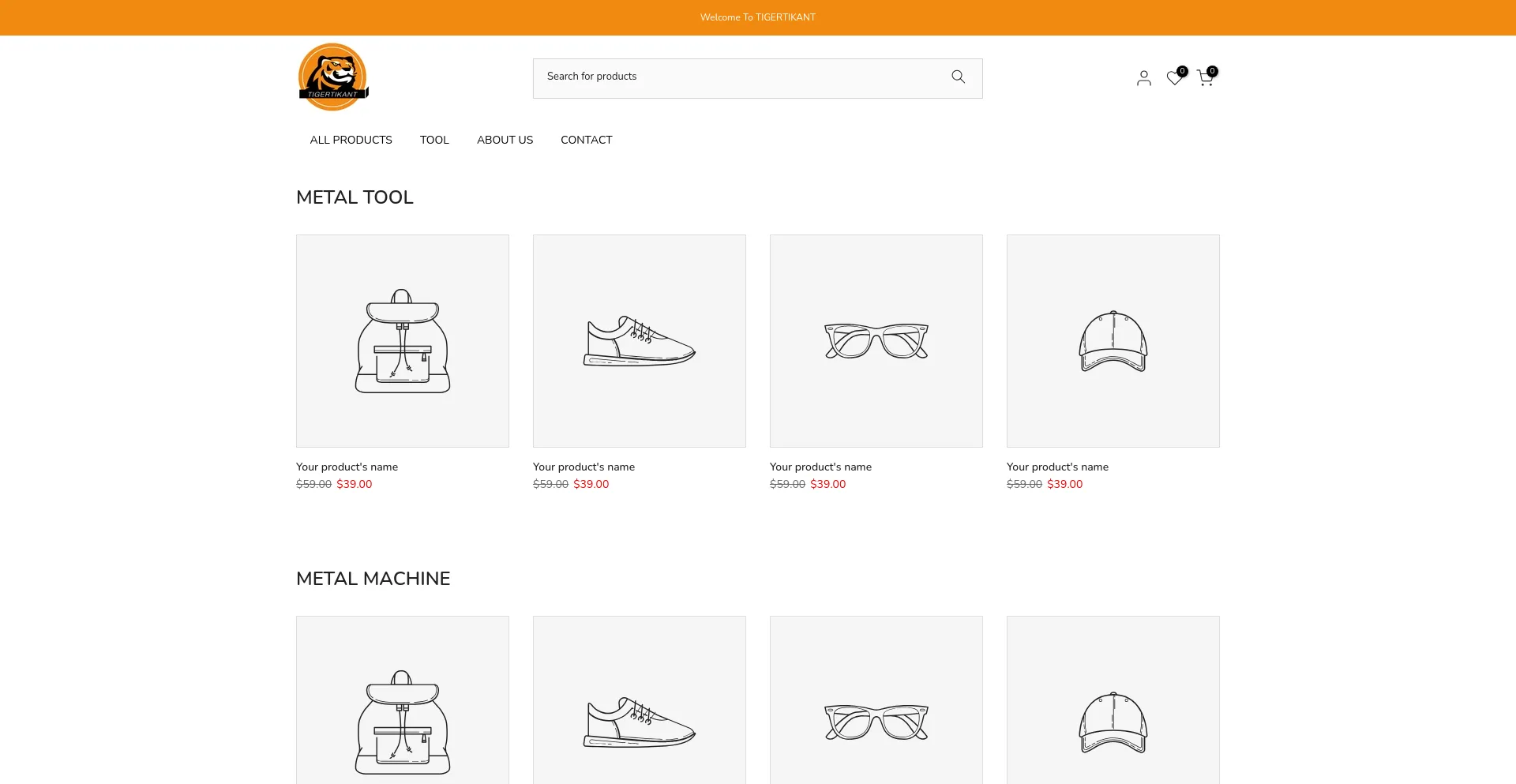Go to the TOOL menu item
Image resolution: width=1516 pixels, height=784 pixels.
tap(434, 140)
